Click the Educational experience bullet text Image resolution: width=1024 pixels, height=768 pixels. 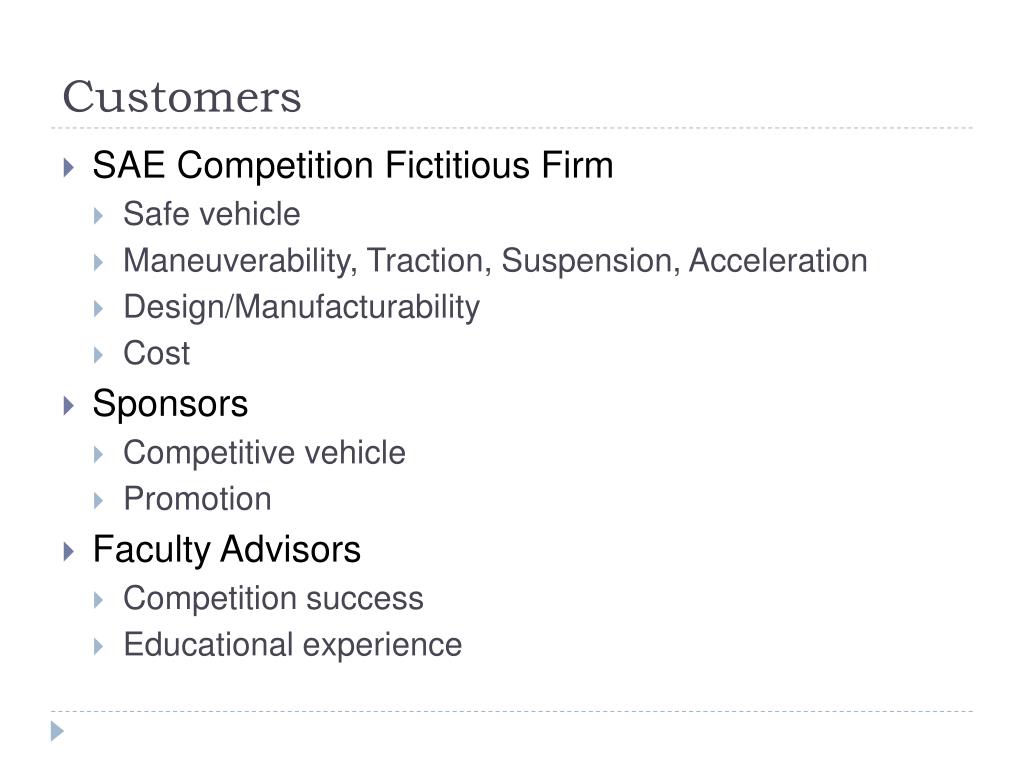(x=293, y=645)
